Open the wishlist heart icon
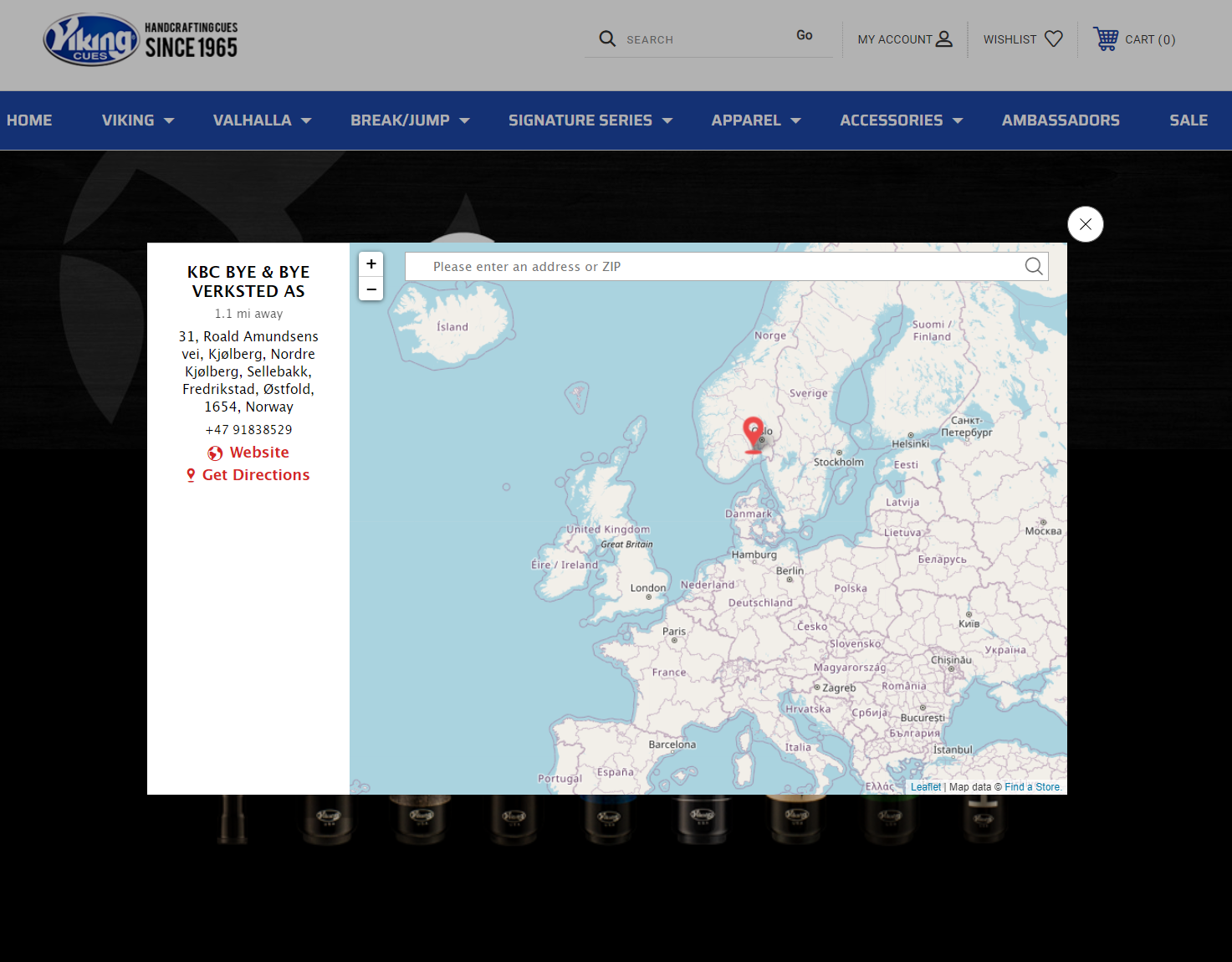This screenshot has width=1232, height=962. pos(1054,38)
